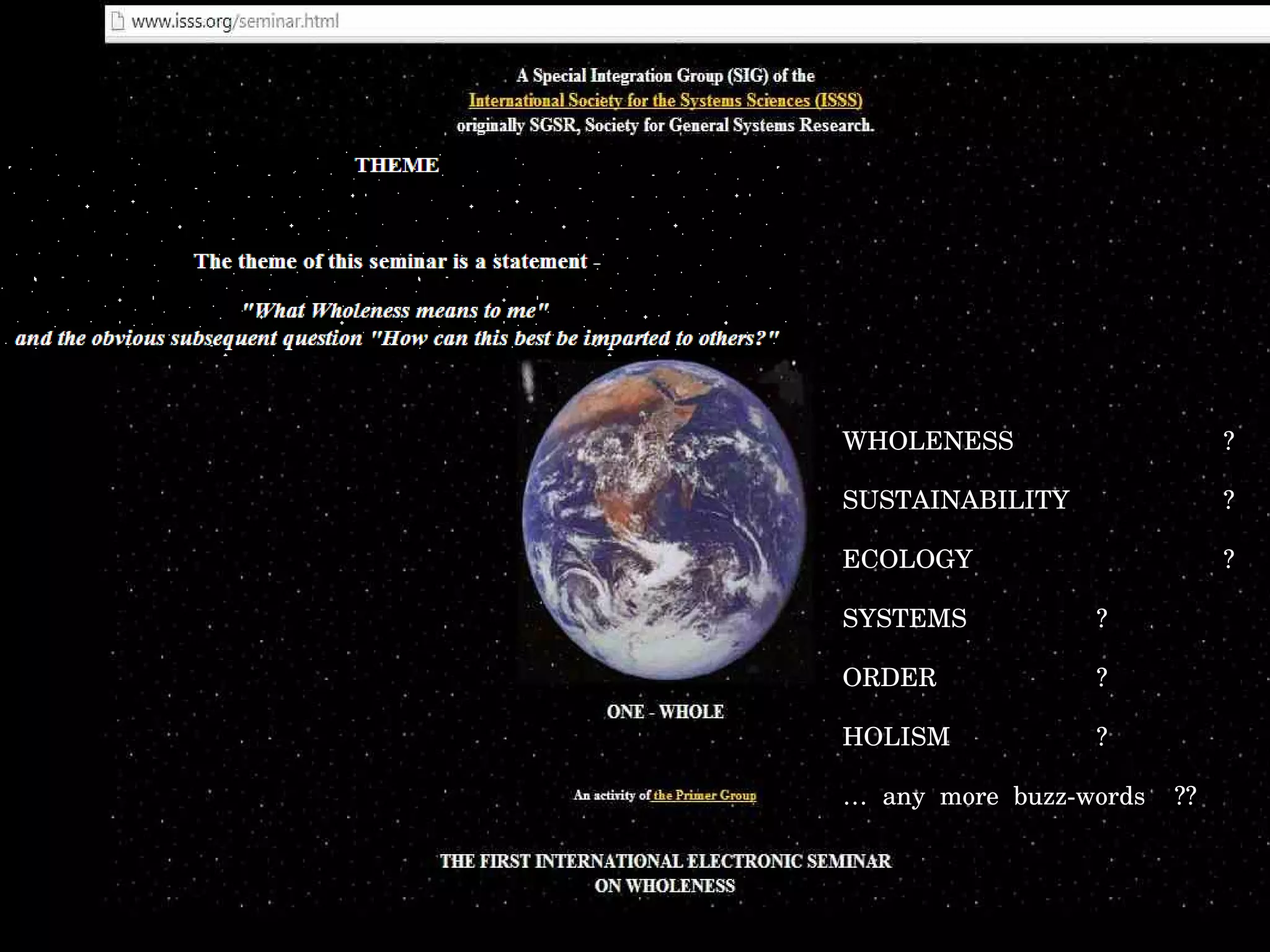This screenshot has height=952, width=1270.
Task: Click the text "What Wholeness means to me"
Action: click(x=395, y=310)
